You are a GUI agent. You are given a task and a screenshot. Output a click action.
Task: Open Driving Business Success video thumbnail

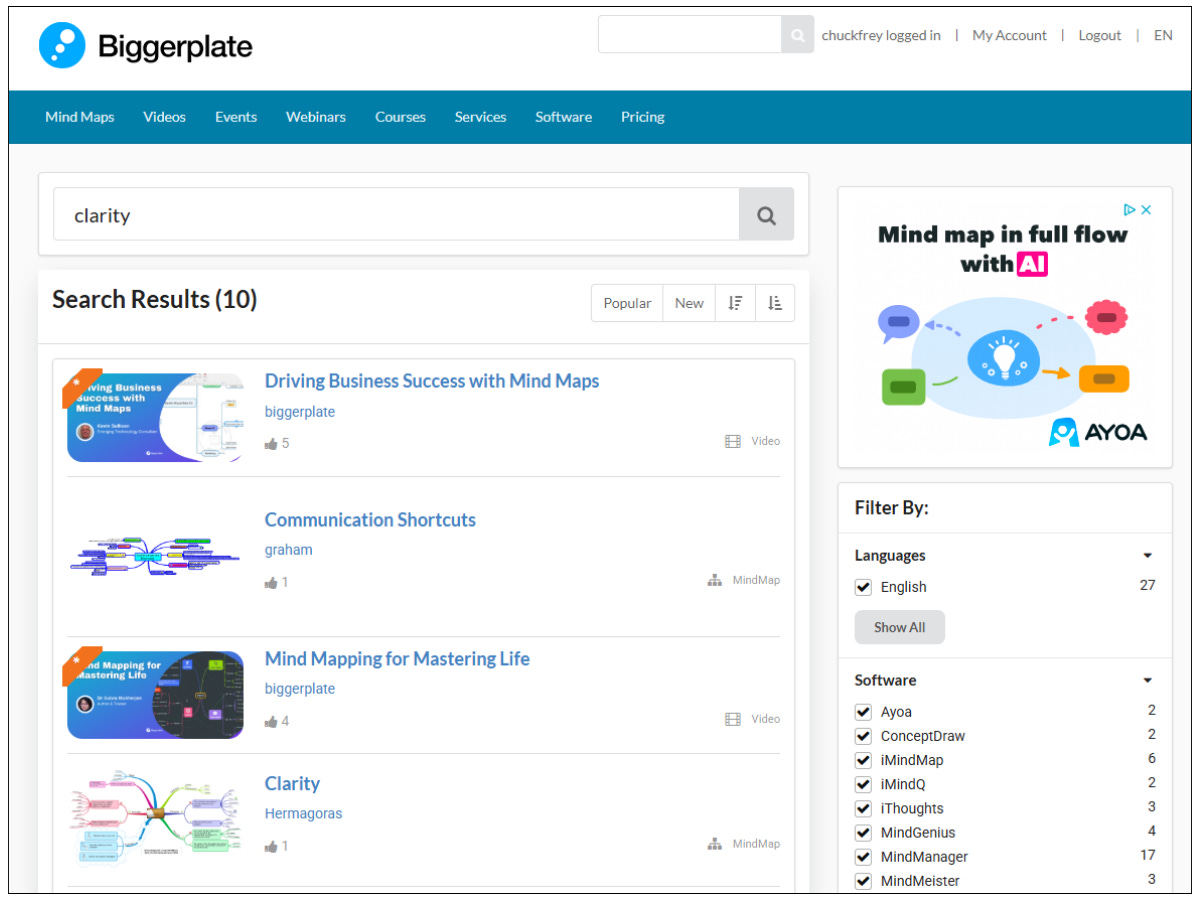click(155, 417)
